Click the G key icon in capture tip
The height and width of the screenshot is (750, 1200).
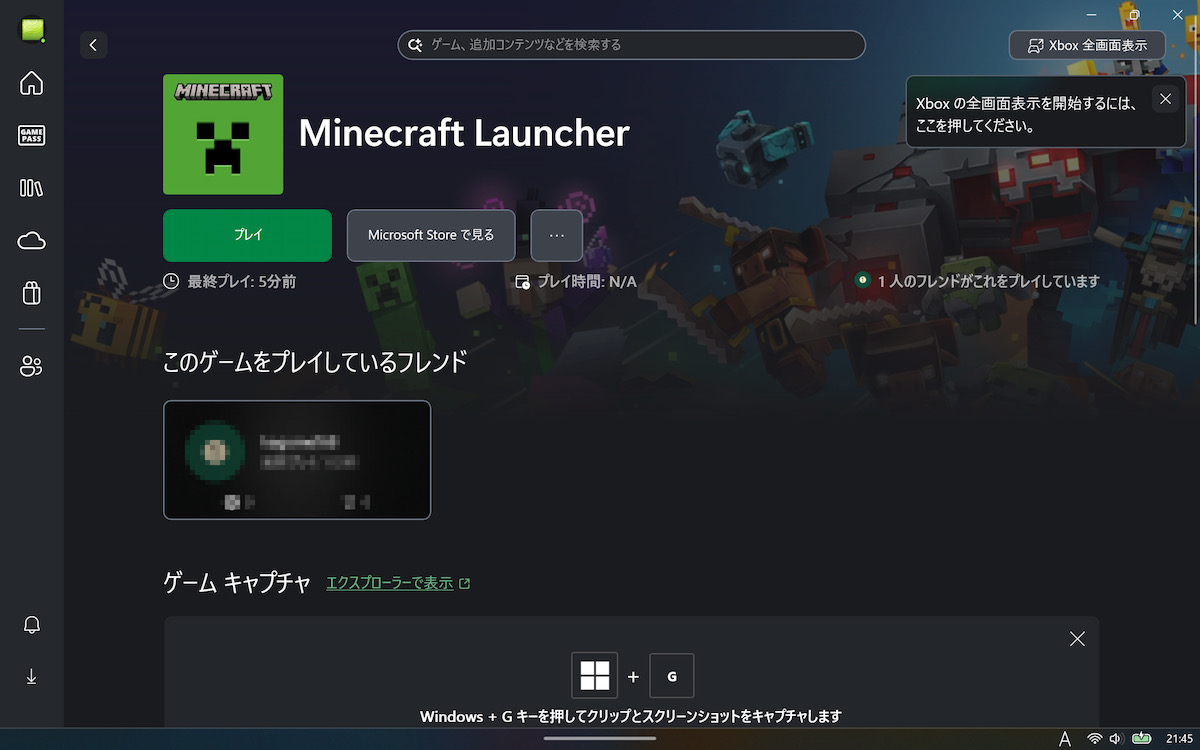click(672, 676)
